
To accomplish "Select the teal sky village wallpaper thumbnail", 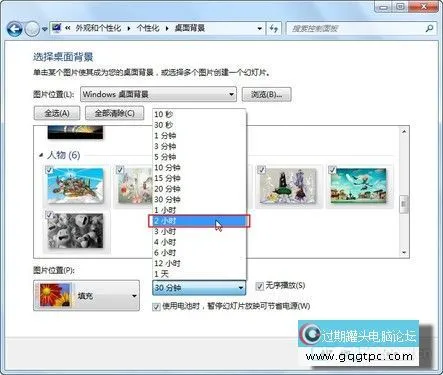I will click(359, 186).
